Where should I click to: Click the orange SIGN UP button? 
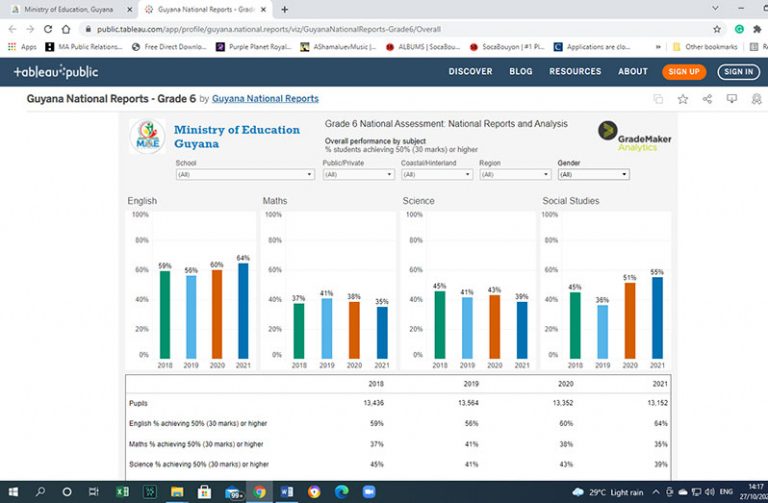tap(684, 72)
